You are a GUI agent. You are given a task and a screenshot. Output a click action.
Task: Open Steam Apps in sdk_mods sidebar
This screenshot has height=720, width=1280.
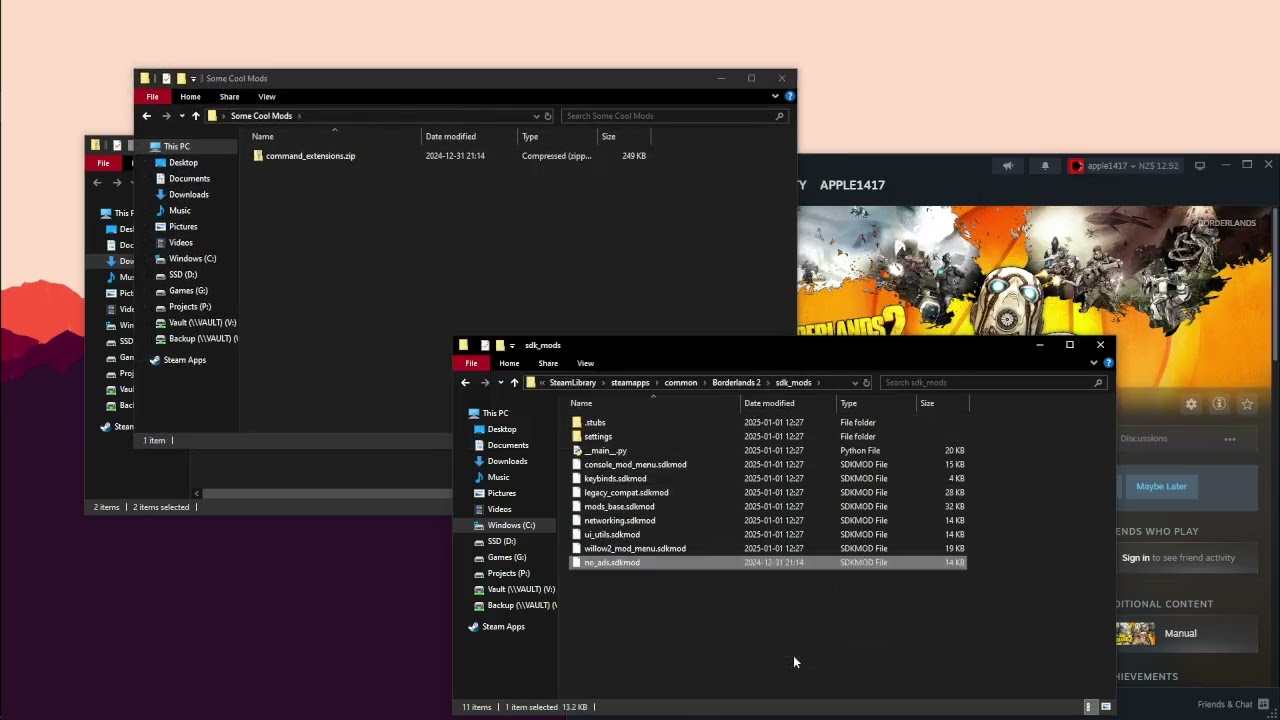tap(503, 626)
